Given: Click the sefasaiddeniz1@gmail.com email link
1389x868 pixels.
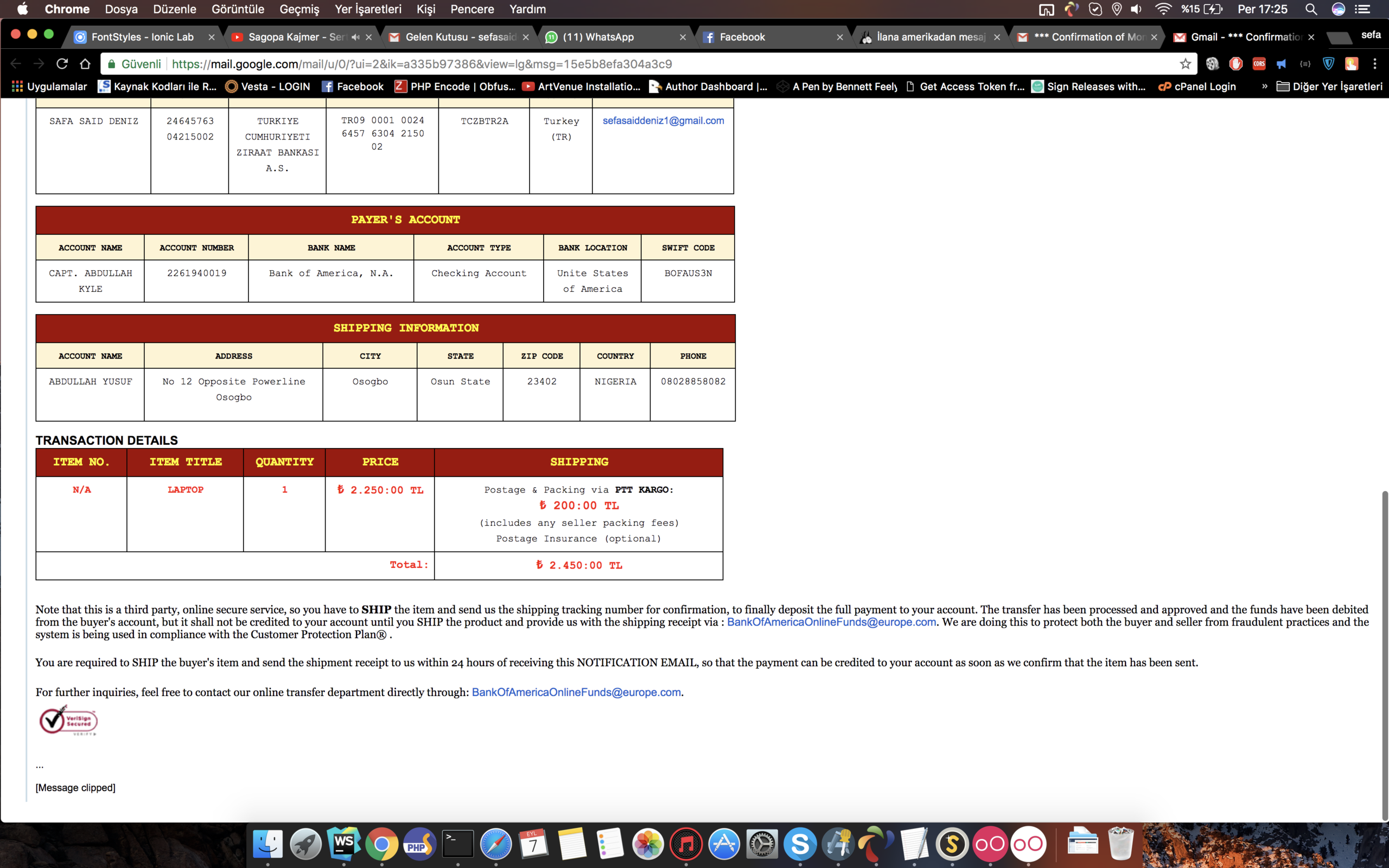Looking at the screenshot, I should click(663, 120).
